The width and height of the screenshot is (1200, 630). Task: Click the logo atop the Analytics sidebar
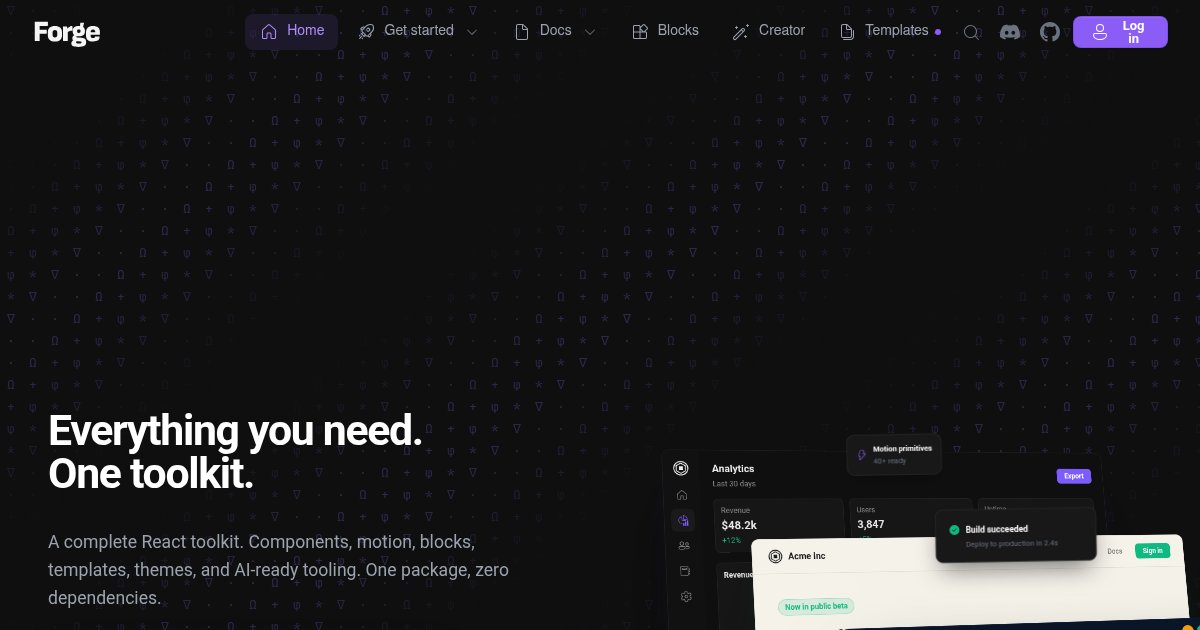681,468
